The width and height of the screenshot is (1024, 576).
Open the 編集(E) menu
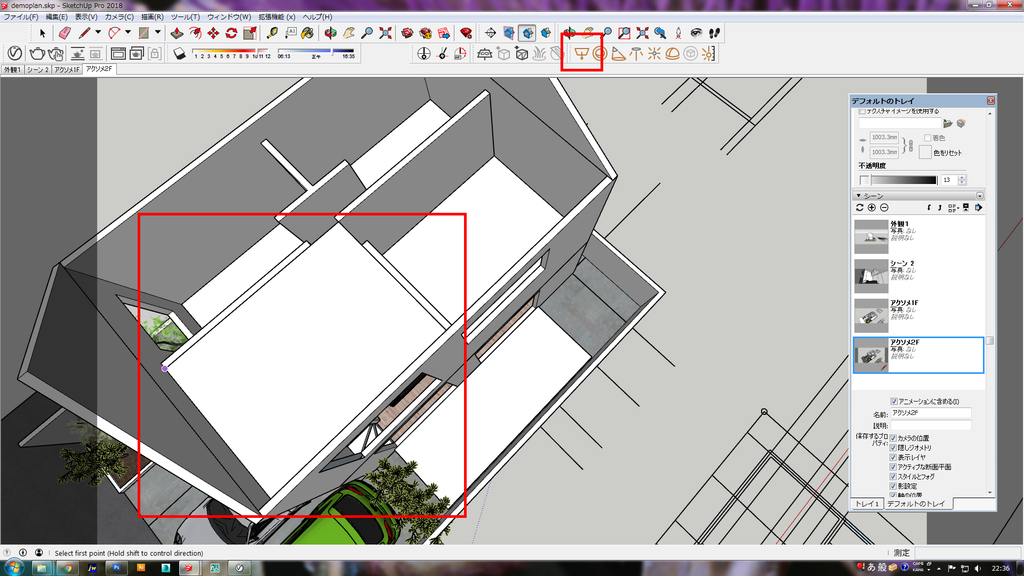pos(56,17)
